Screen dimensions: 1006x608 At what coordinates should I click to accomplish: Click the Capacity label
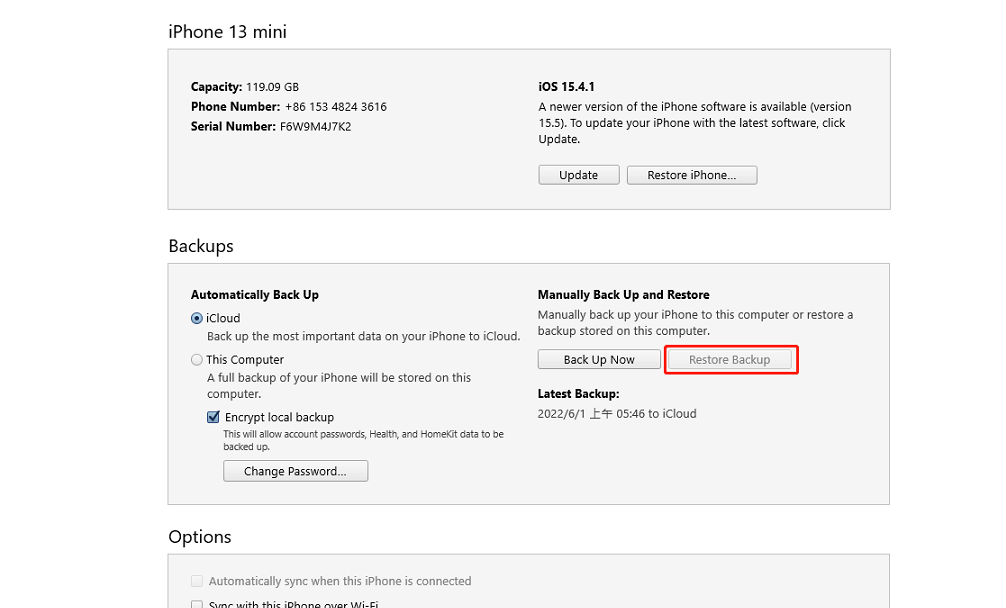216,87
